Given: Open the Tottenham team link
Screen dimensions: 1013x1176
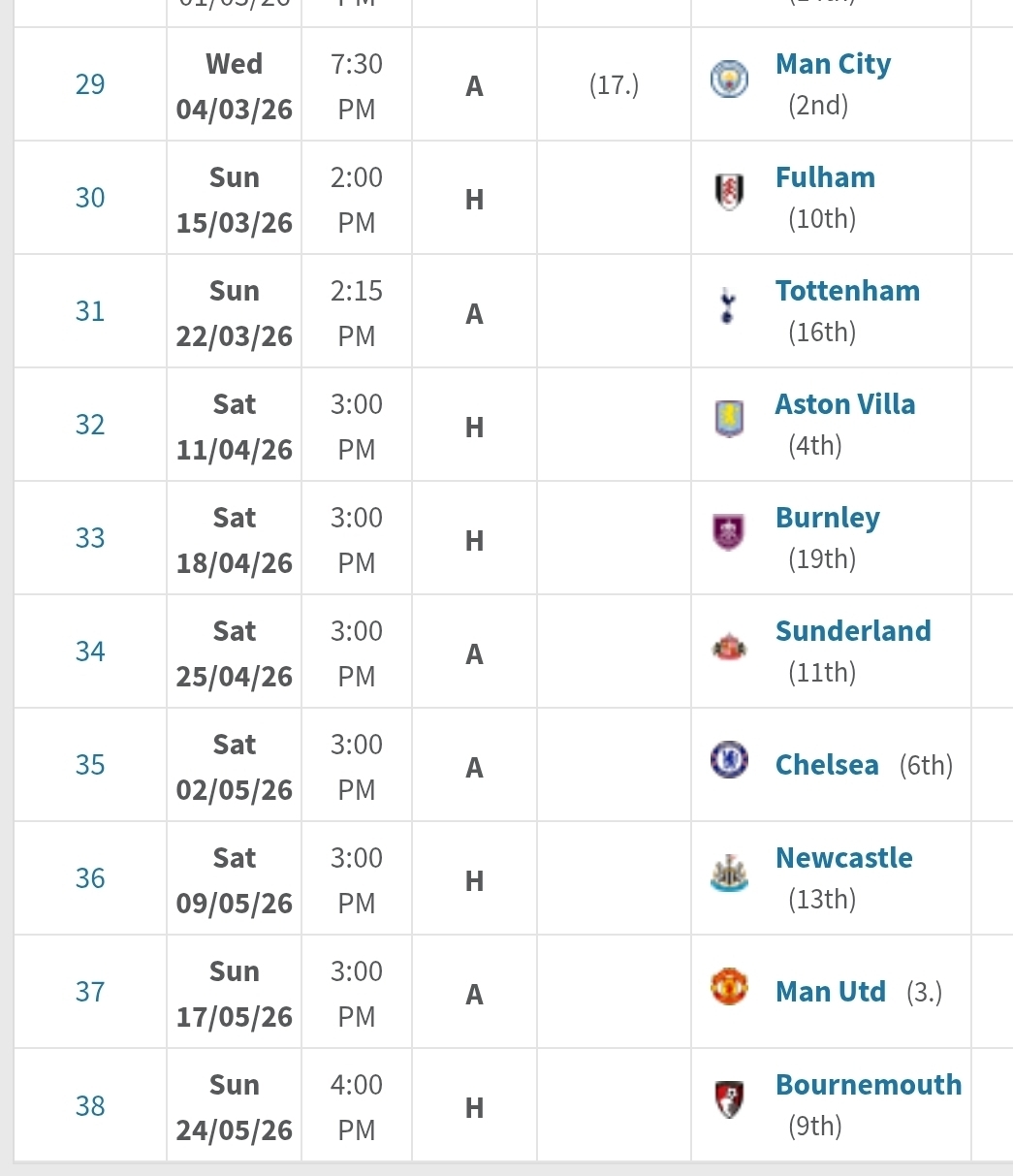Looking at the screenshot, I should [x=847, y=291].
